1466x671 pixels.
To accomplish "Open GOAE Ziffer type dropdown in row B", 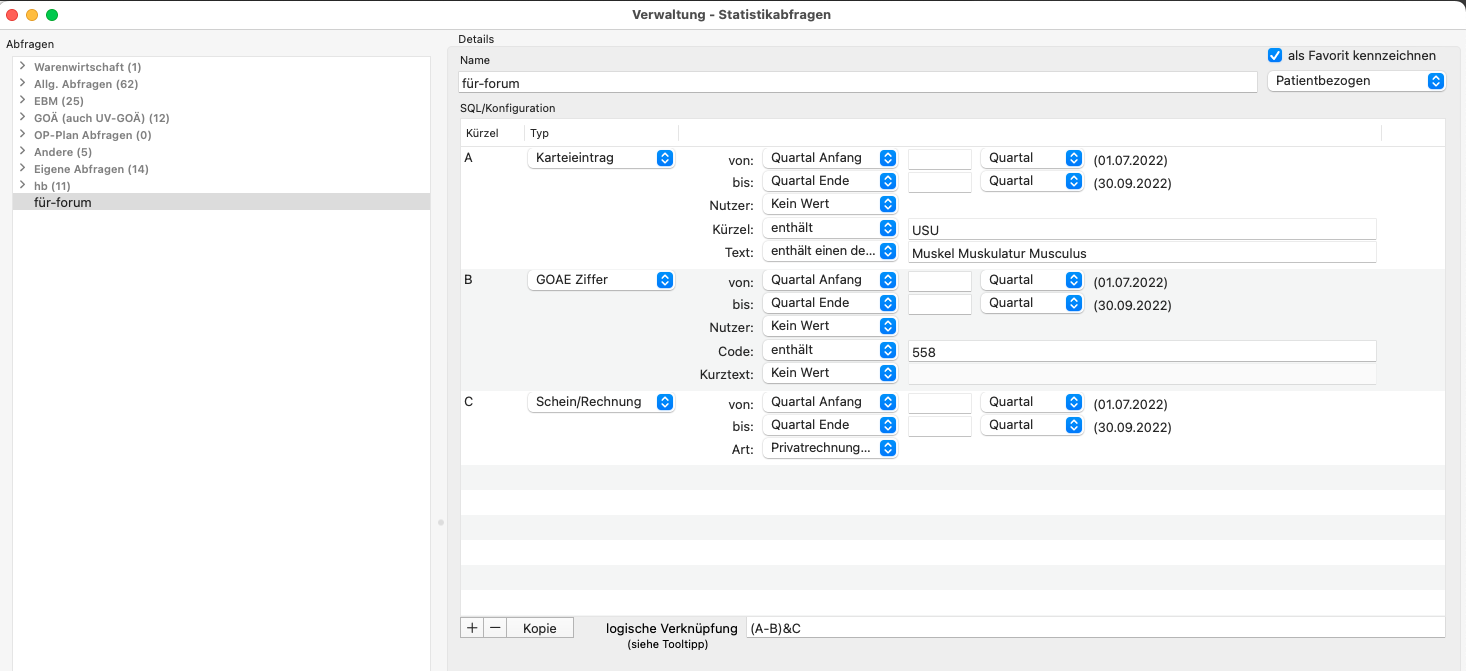I will pyautogui.click(x=601, y=280).
